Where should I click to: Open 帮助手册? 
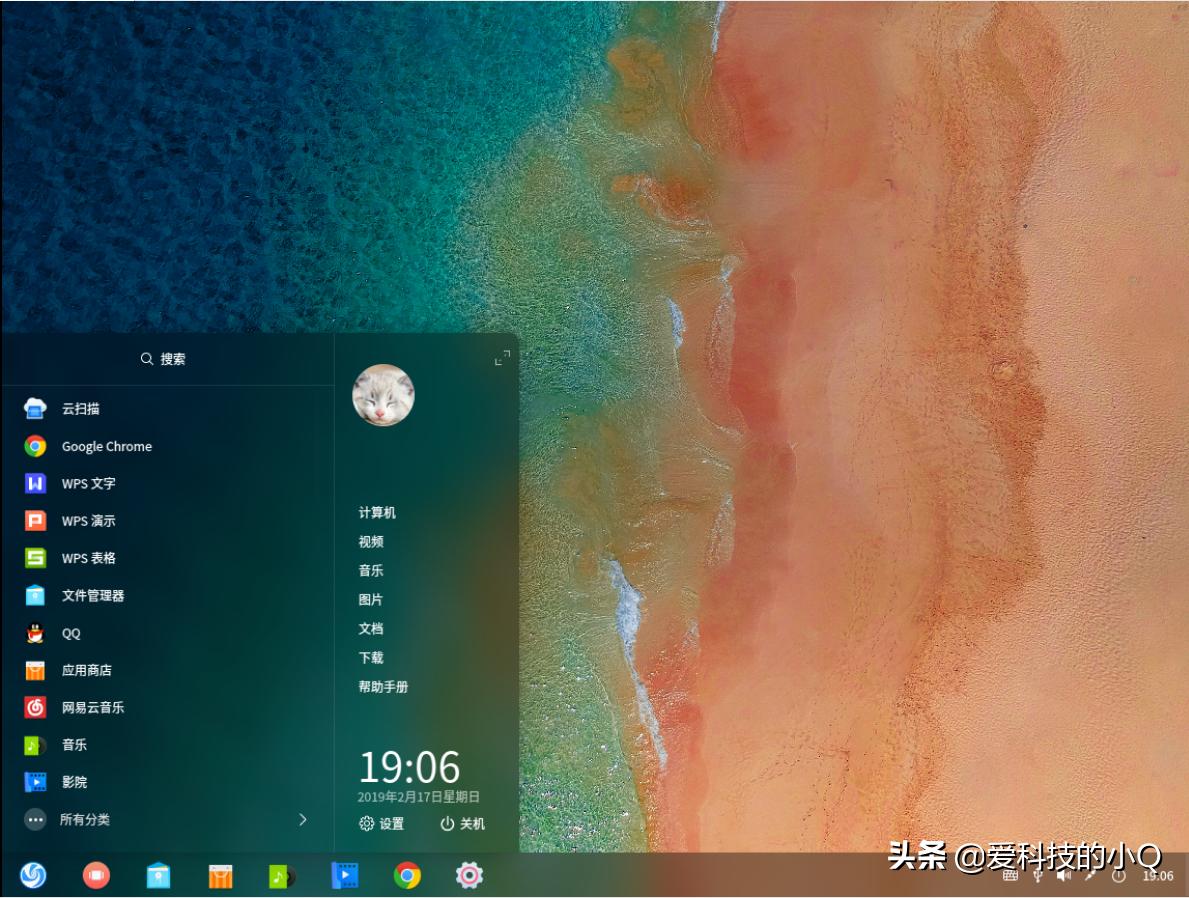click(x=383, y=686)
